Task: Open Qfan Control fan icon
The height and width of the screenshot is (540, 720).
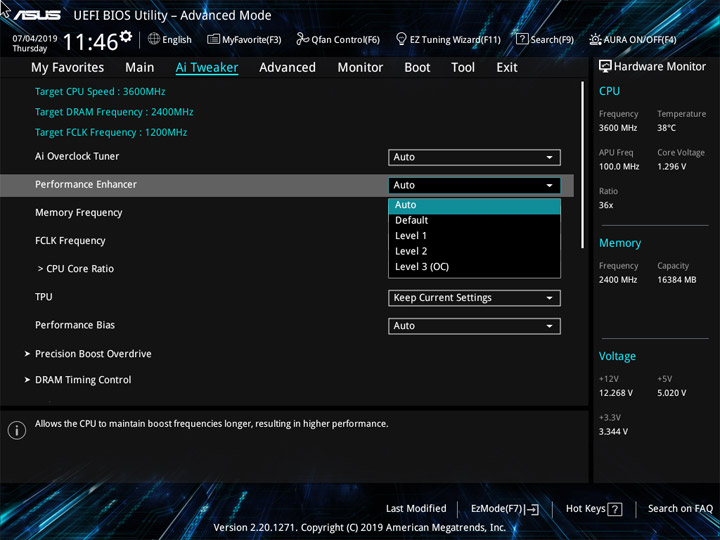Action: [x=302, y=39]
